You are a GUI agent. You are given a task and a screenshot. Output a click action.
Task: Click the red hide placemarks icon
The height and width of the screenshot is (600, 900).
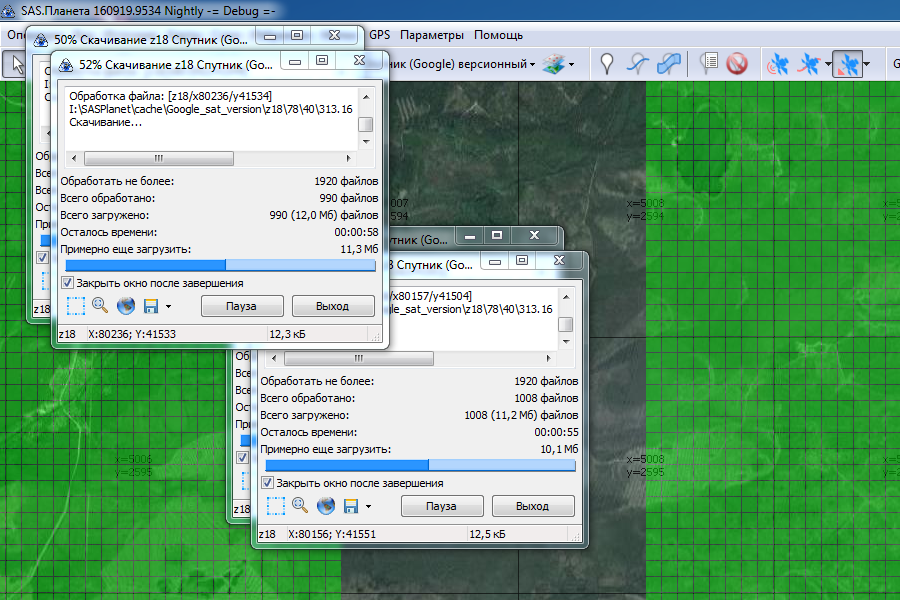pyautogui.click(x=737, y=65)
